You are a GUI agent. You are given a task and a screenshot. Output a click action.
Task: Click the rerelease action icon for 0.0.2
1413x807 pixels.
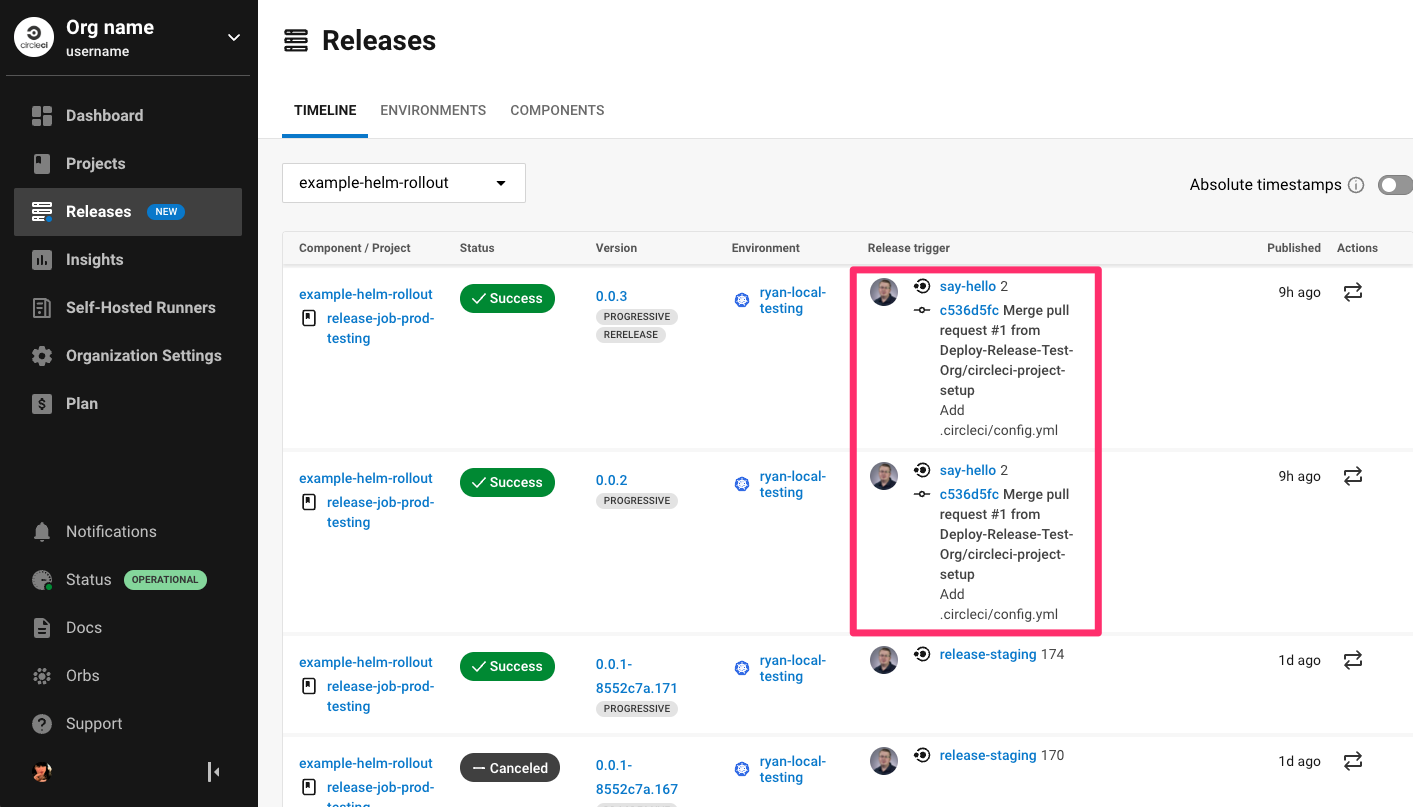coord(1353,476)
